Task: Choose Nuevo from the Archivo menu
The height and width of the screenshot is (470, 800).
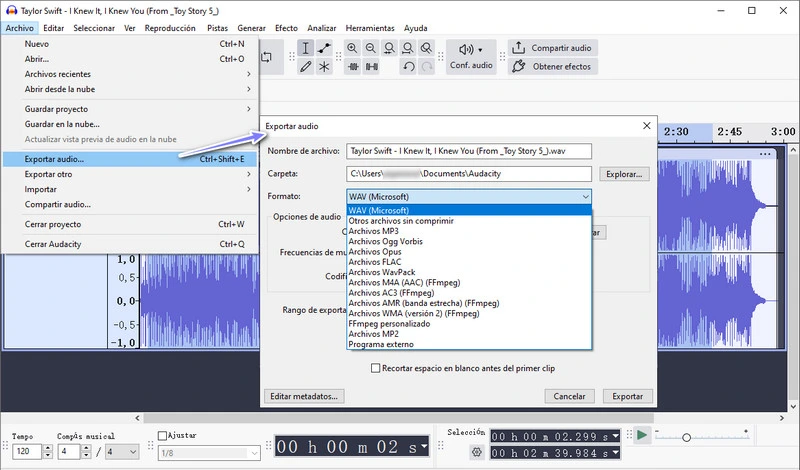Action: 130,44
